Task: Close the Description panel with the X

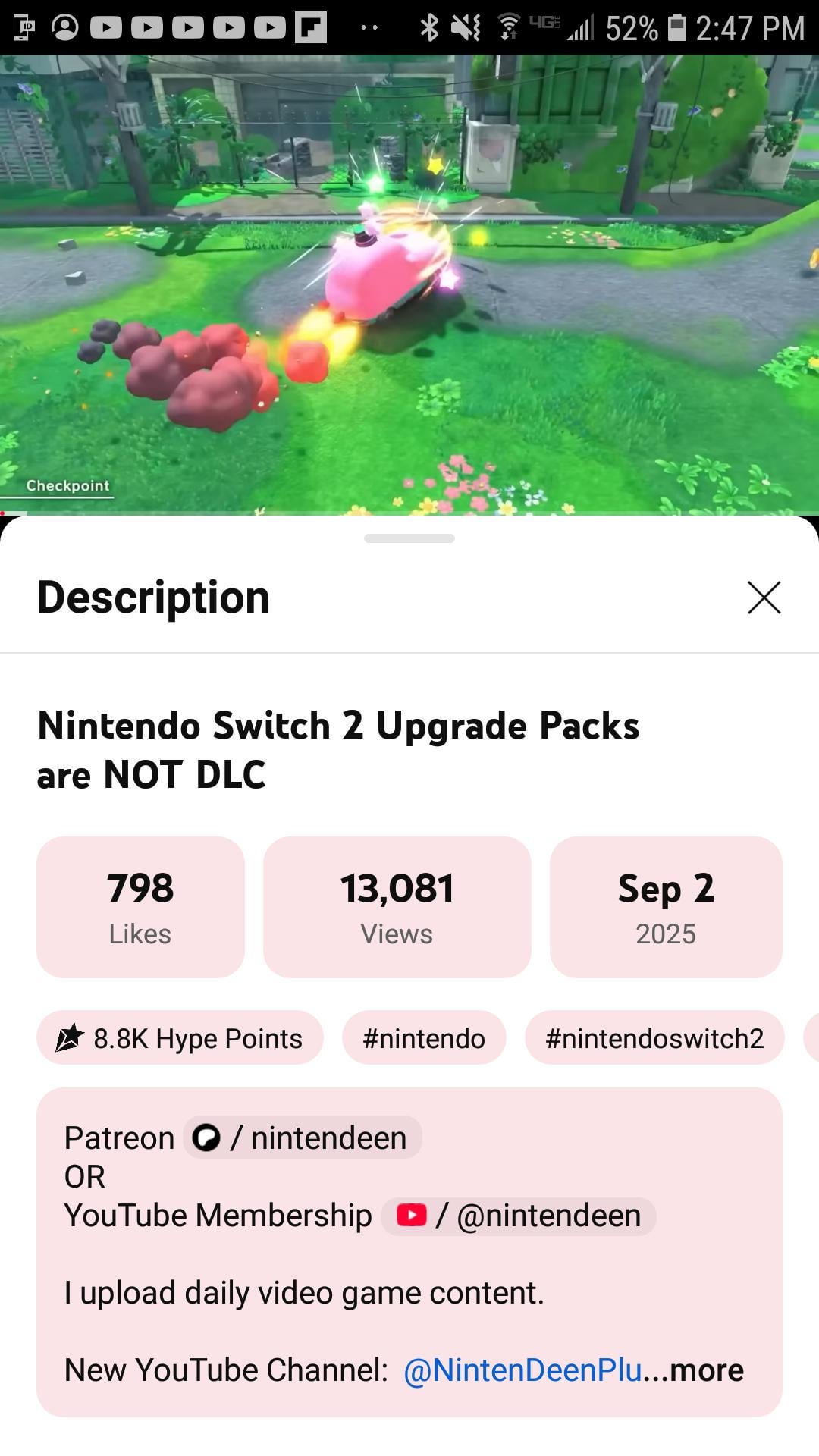Action: [764, 598]
